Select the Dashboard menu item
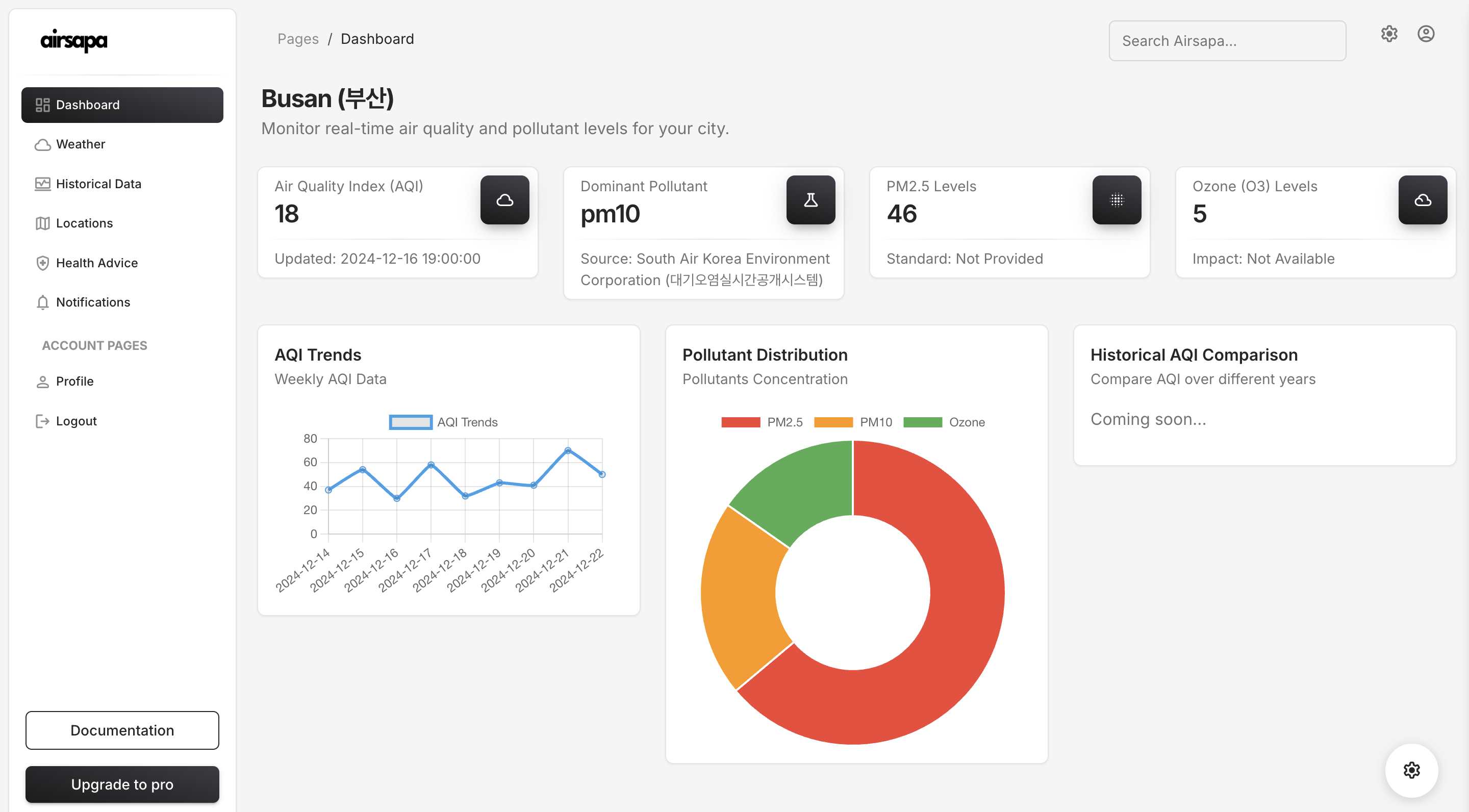This screenshot has width=1469, height=812. click(x=122, y=104)
